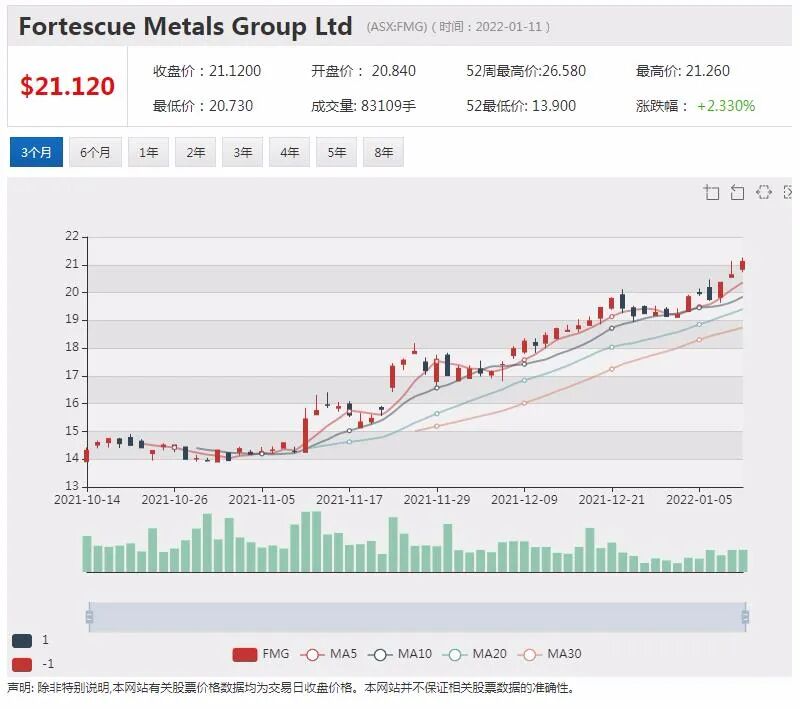800x709 pixels.
Task: Click the 2021-10-14 axis date label
Action: (x=87, y=499)
